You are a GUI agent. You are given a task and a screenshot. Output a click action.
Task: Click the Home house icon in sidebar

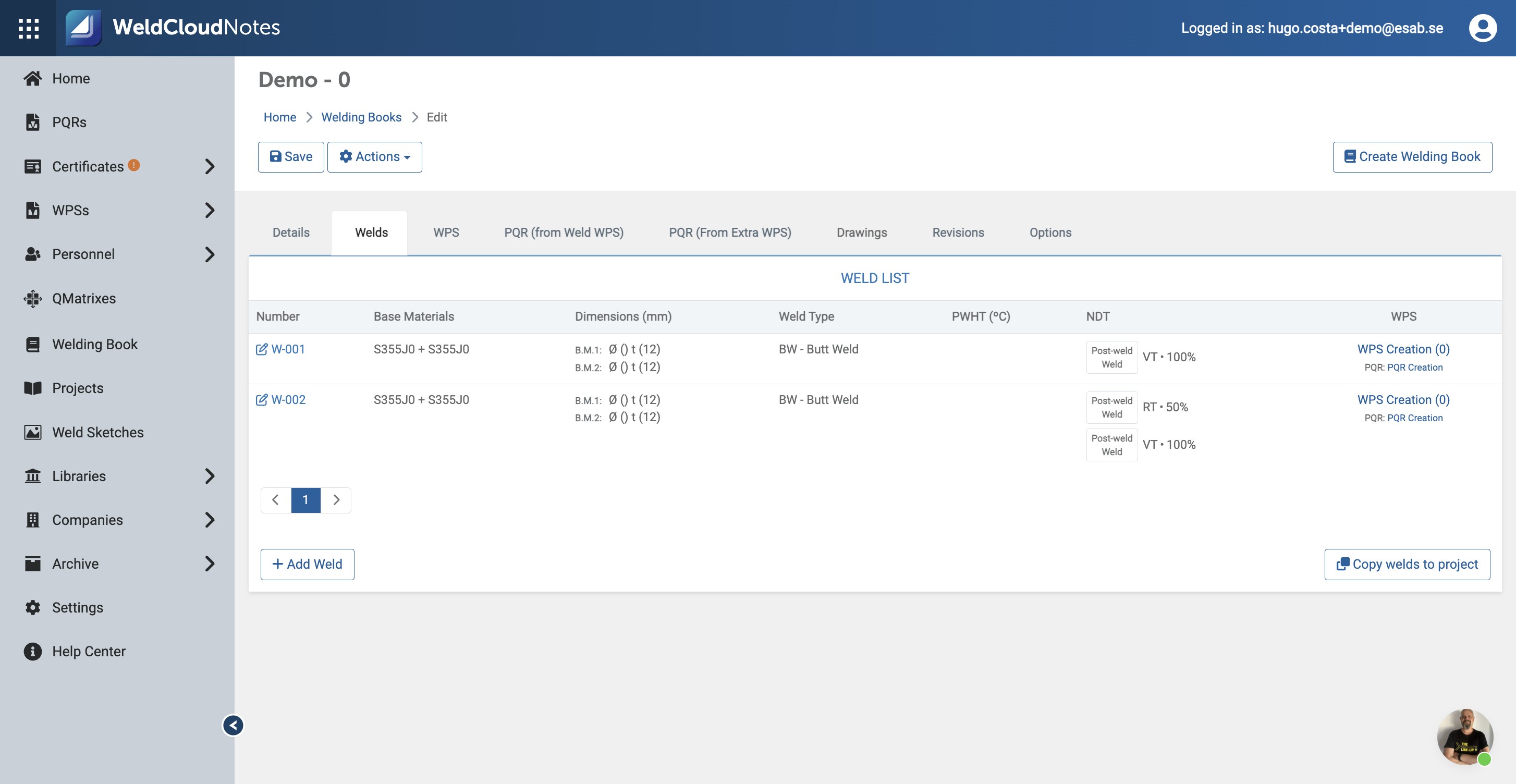(x=33, y=78)
